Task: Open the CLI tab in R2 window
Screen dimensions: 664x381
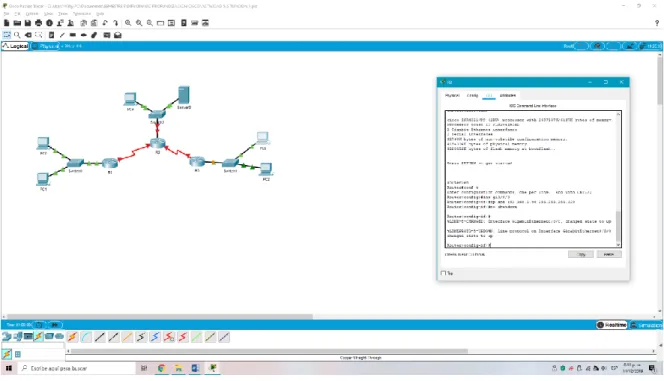Action: pos(489,95)
